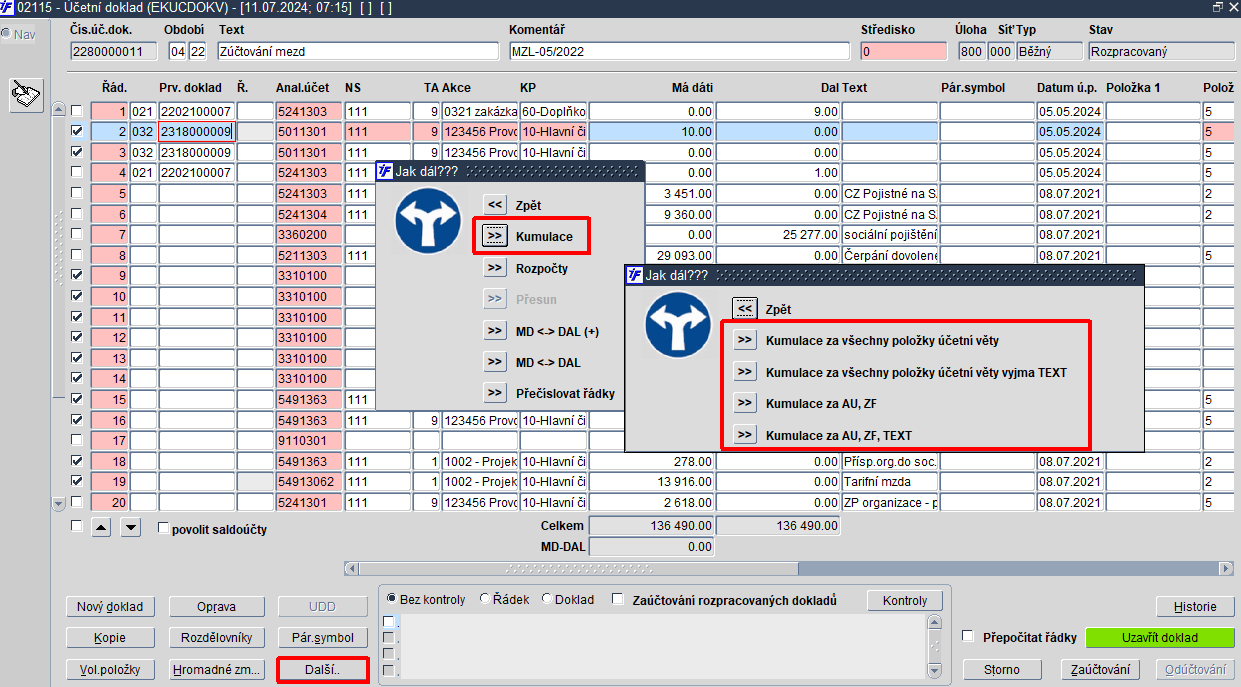Viewport: 1241px width, 687px height.
Task: Click the << Zpět arrow in first dialog
Action: coord(494,205)
